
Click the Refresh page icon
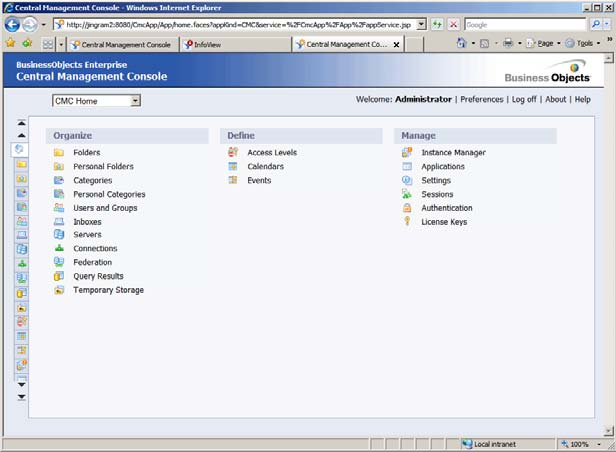pyautogui.click(x=436, y=25)
